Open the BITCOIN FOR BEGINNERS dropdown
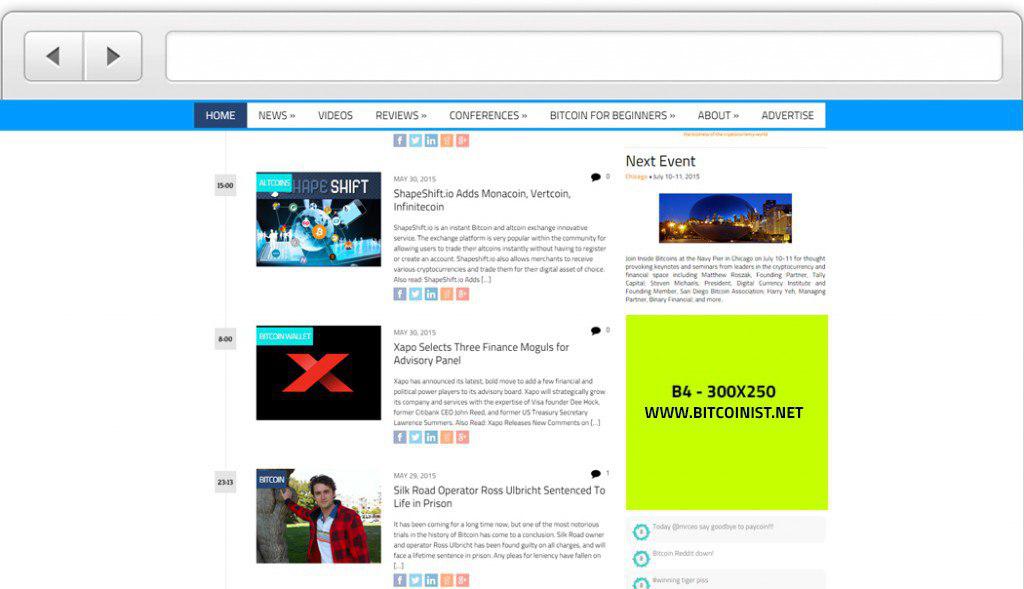1024x589 pixels. click(x=612, y=115)
